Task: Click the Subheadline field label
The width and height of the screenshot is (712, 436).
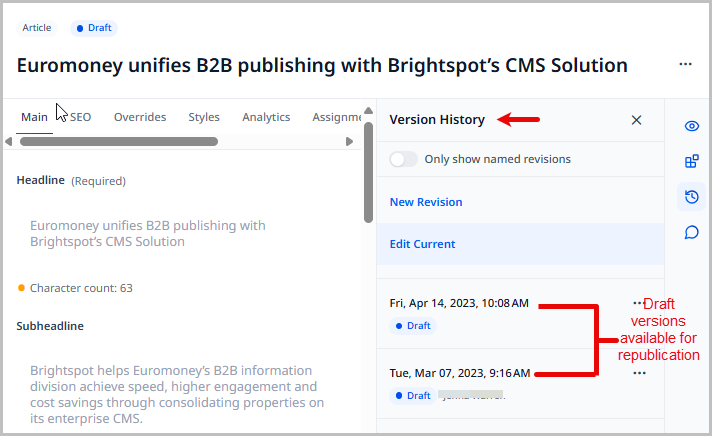Action: coord(50,326)
